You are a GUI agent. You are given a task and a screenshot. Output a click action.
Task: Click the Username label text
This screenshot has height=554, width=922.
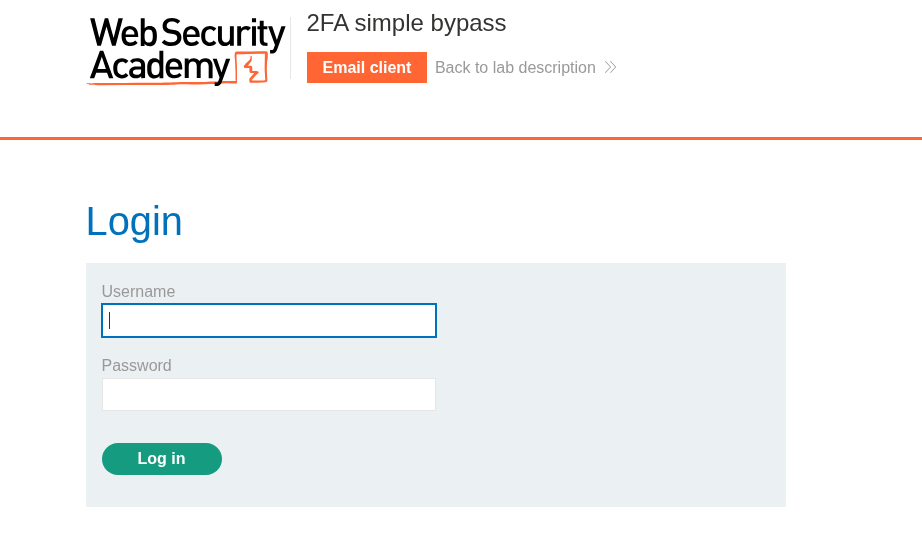(138, 292)
